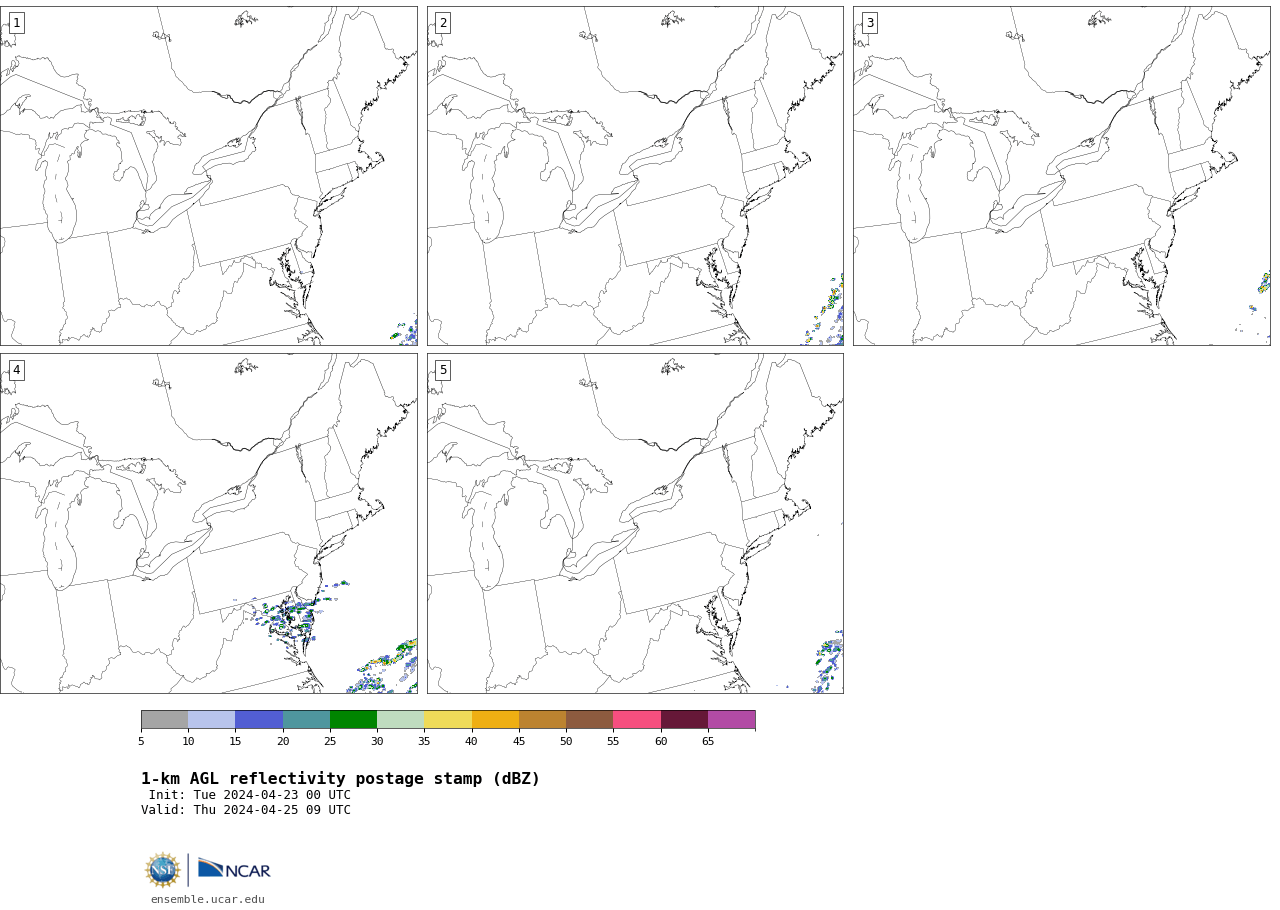Click the tan 45-50 dBZ swatch
Image resolution: width=1280 pixels, height=910 pixels.
click(x=542, y=720)
